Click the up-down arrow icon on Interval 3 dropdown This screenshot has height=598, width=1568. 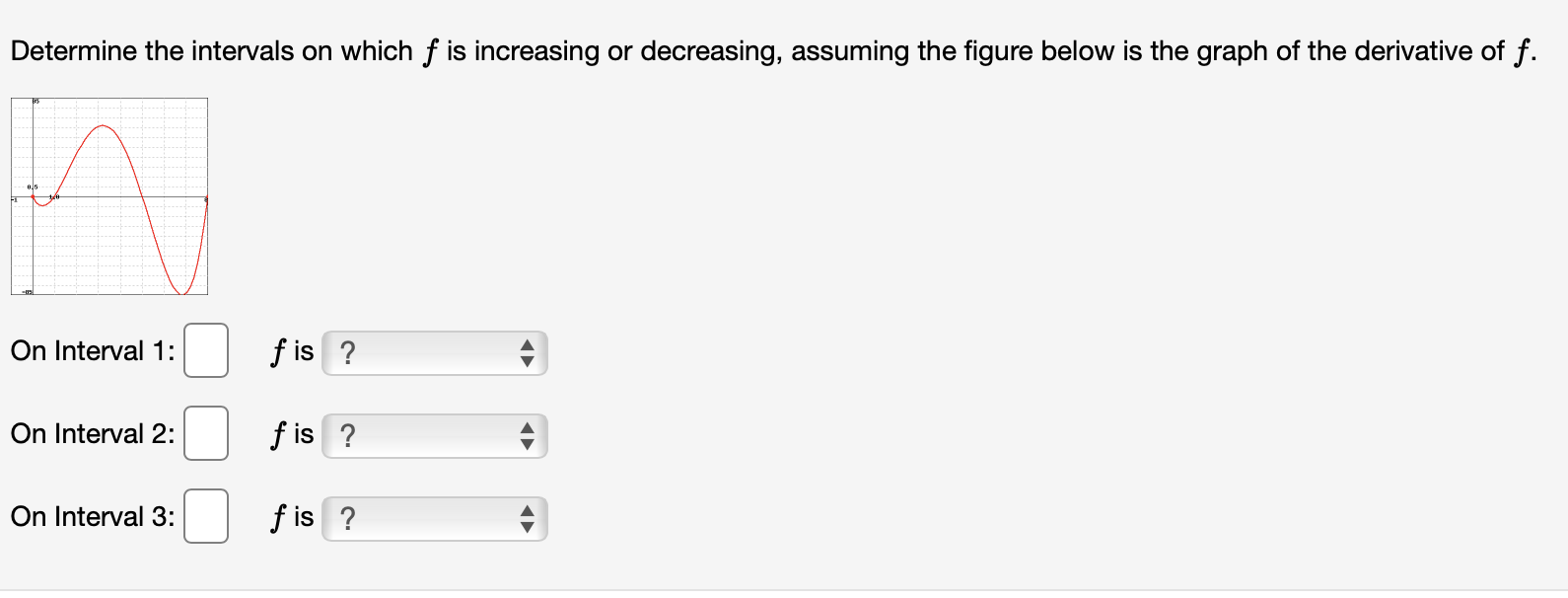pyautogui.click(x=529, y=517)
